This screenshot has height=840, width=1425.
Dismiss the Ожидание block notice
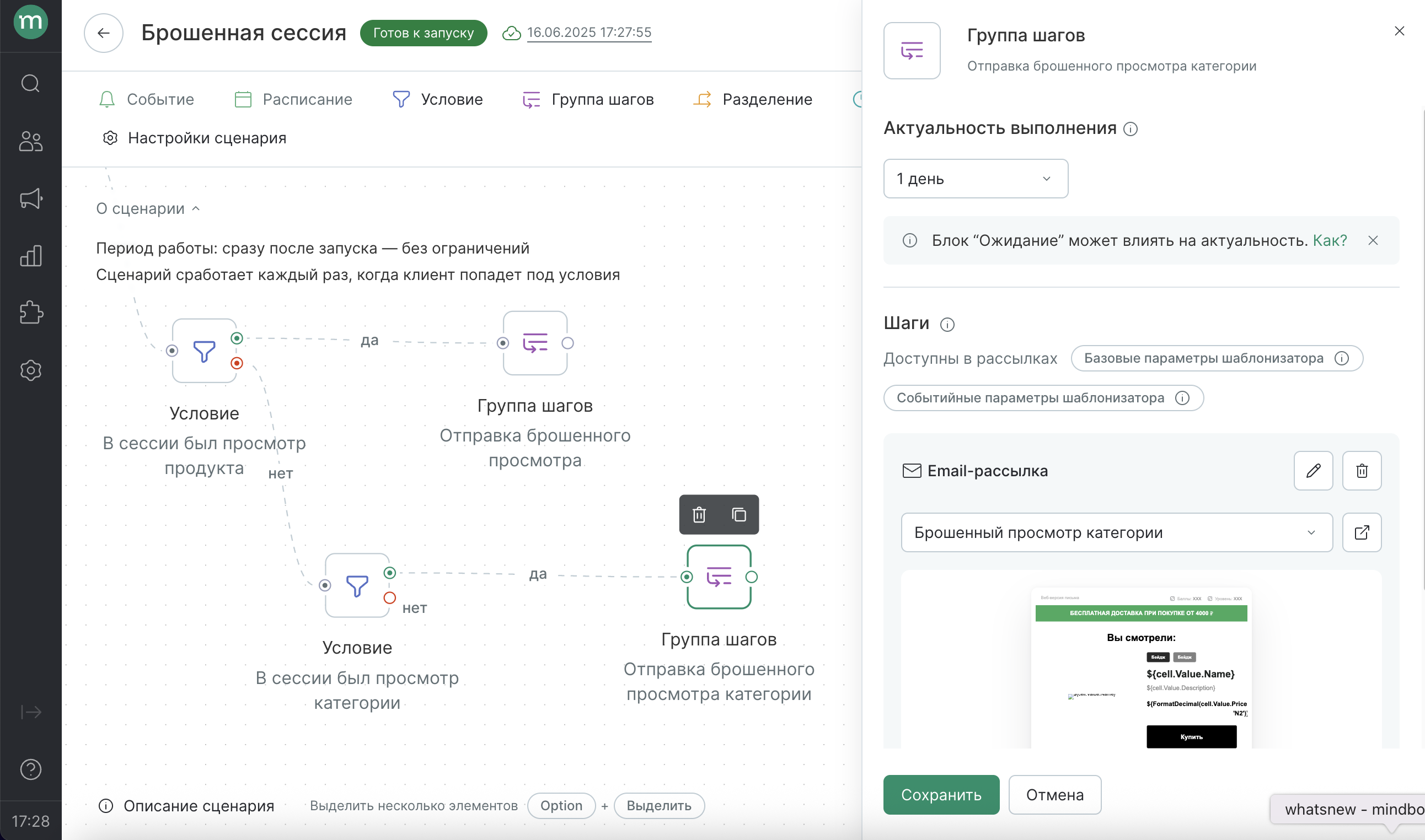(1373, 240)
